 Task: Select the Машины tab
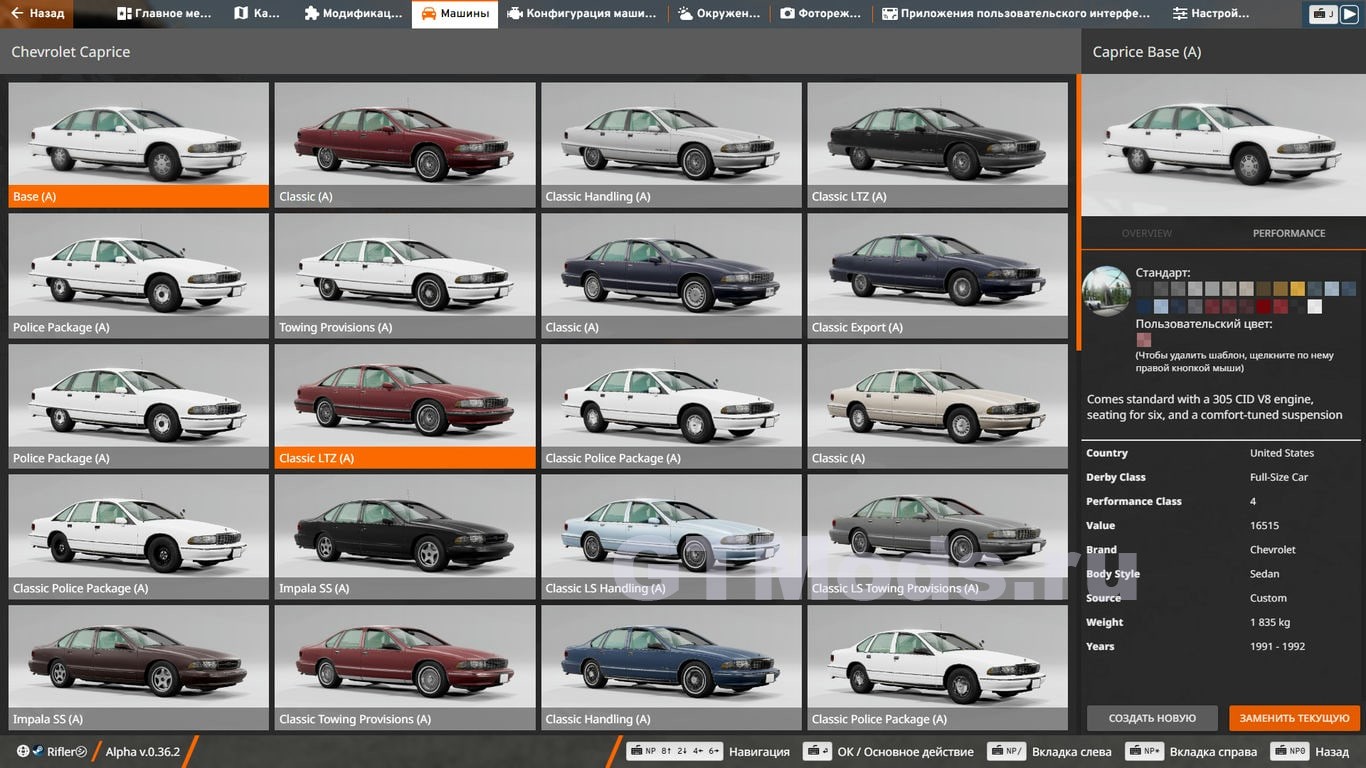coord(455,14)
